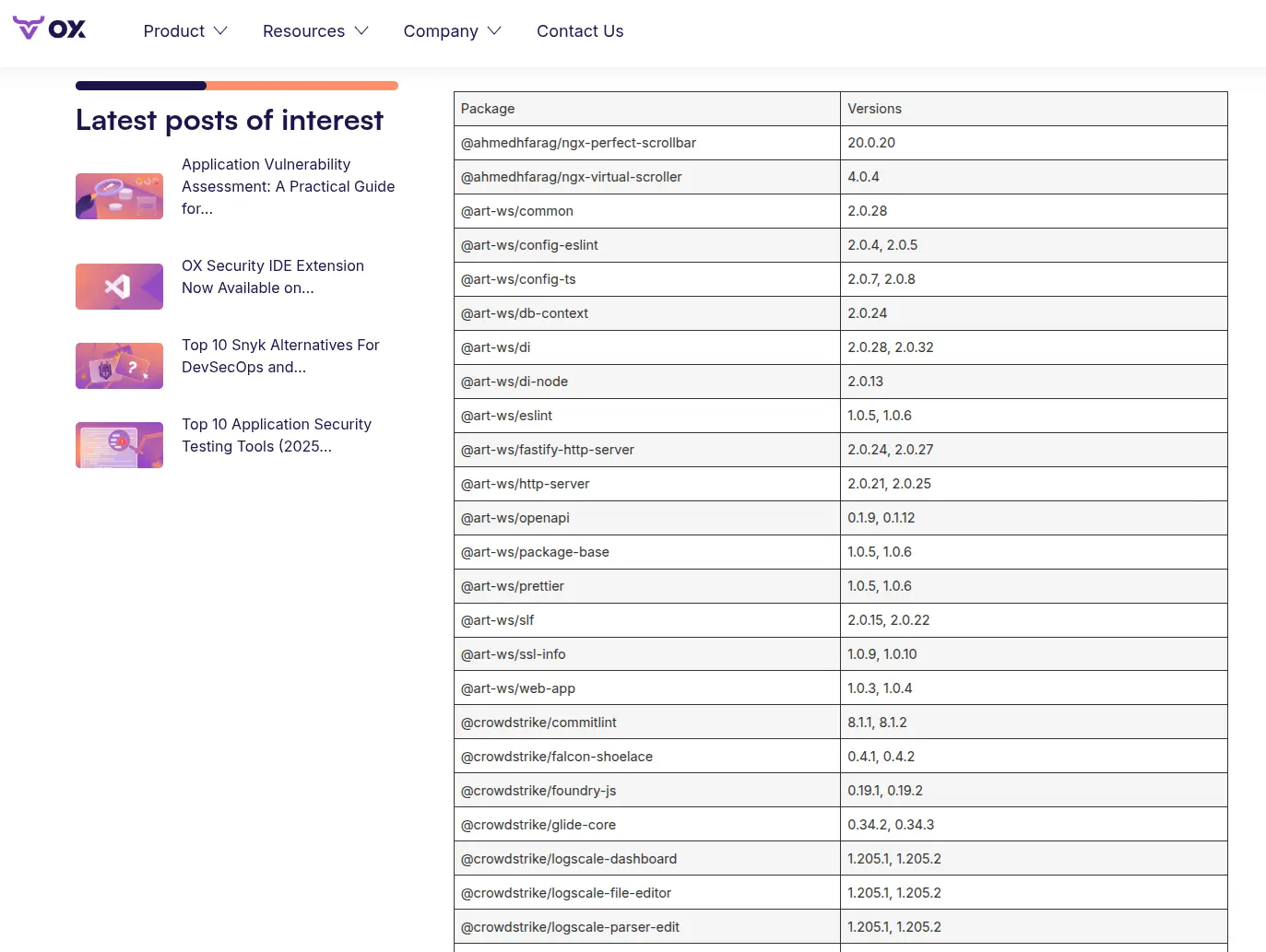Select the @art-ws/config-eslint package cell
1266x952 pixels.
pos(647,245)
